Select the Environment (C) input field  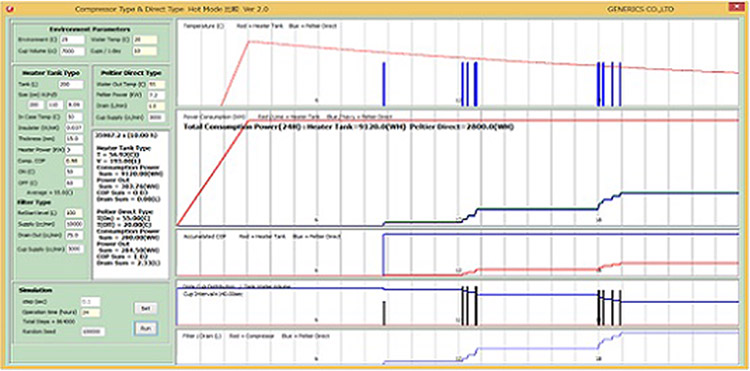click(72, 40)
